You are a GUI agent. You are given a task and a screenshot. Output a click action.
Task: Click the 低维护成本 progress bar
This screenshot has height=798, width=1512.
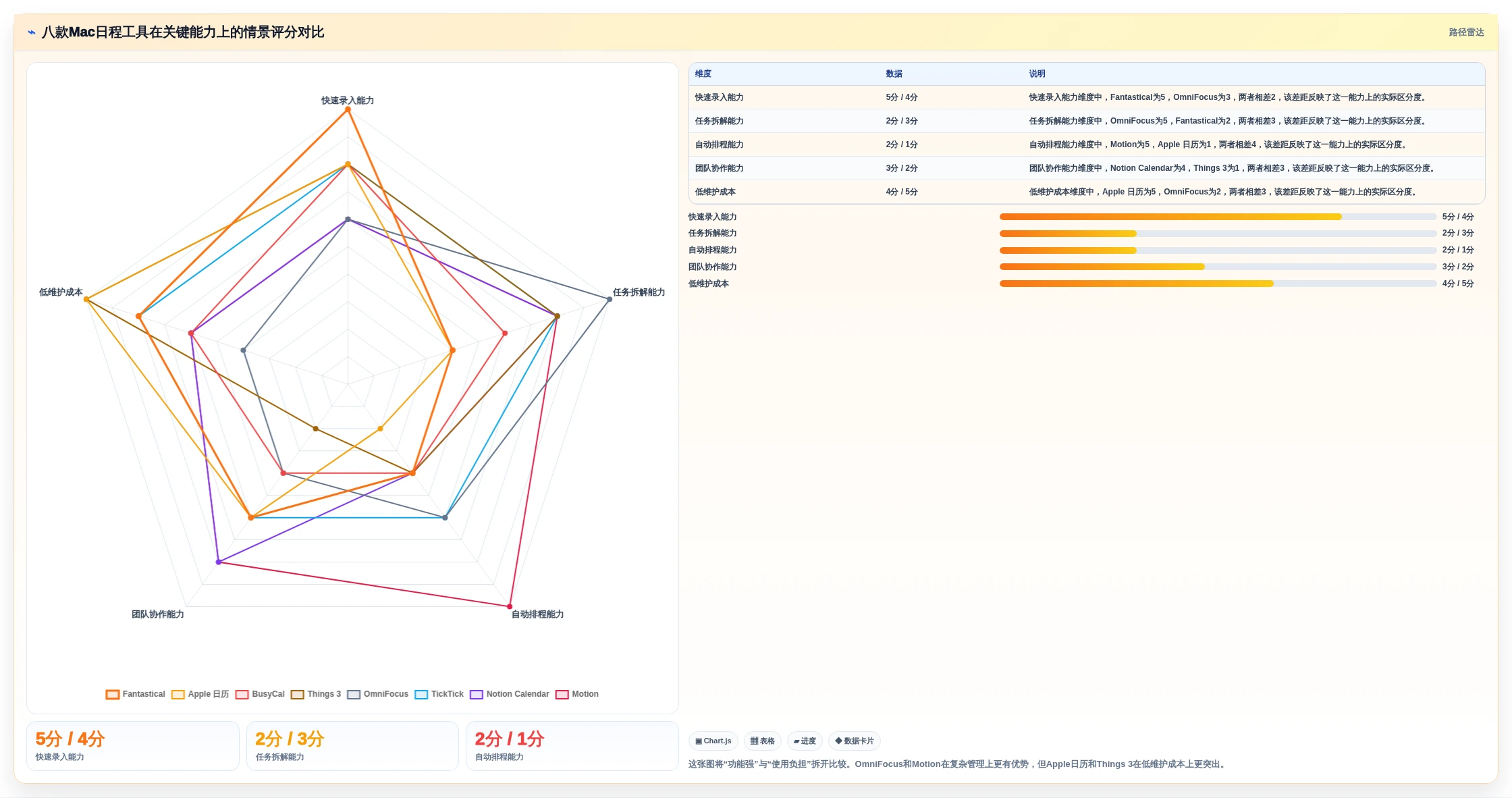click(x=1218, y=284)
